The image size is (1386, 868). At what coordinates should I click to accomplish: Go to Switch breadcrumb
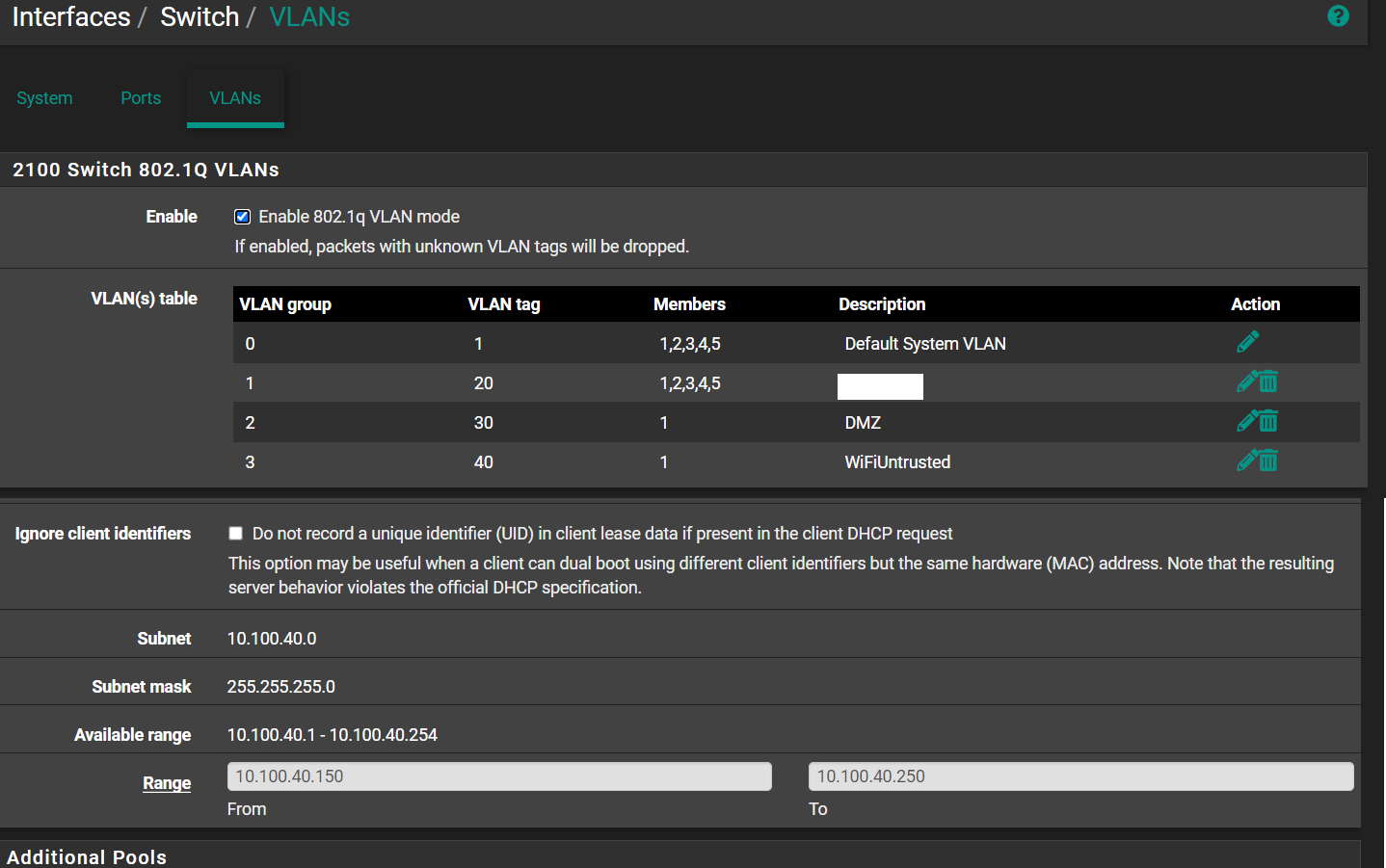click(x=200, y=17)
